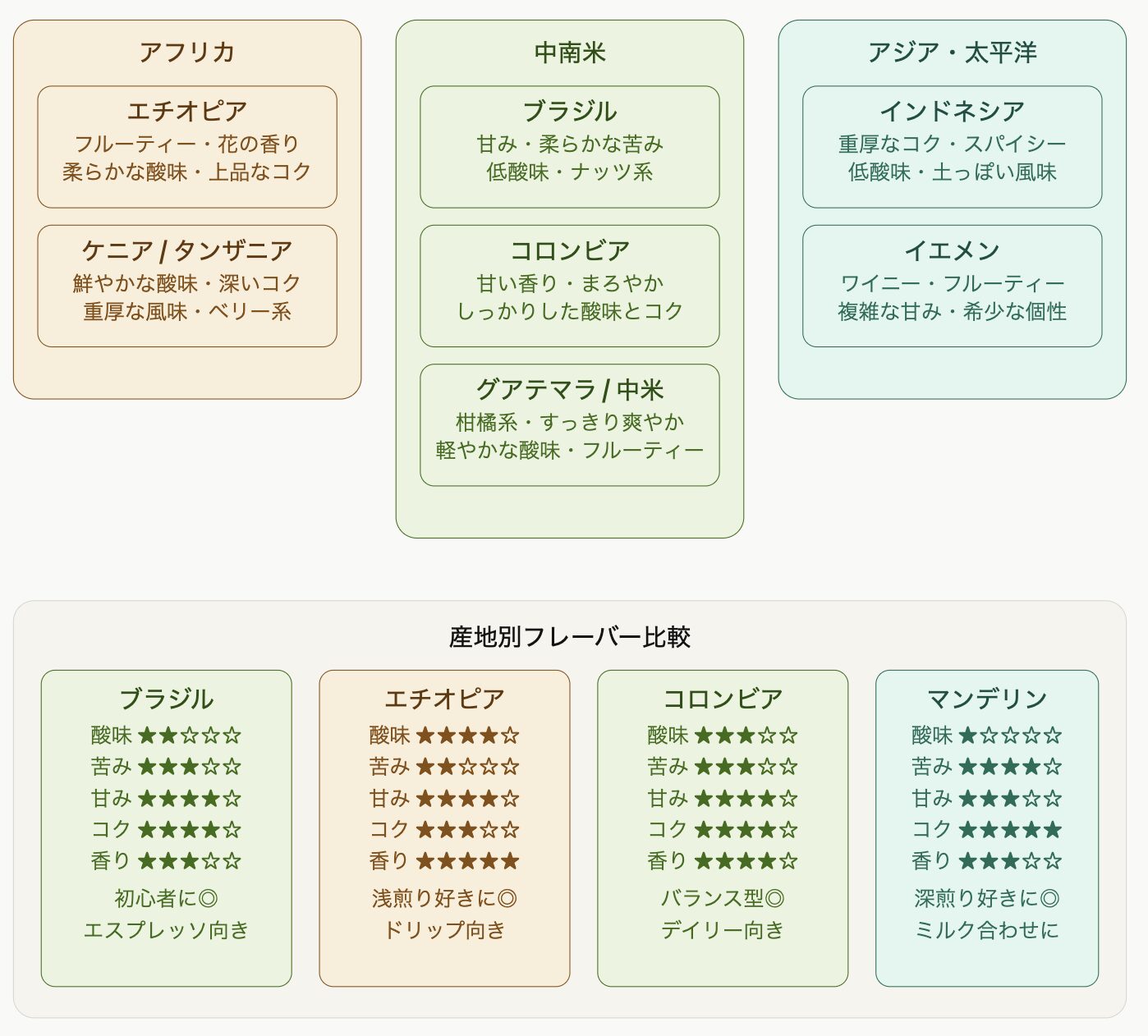The image size is (1148, 1036).
Task: Click the 産地別フレーバー比較 title
Action: pos(570,637)
